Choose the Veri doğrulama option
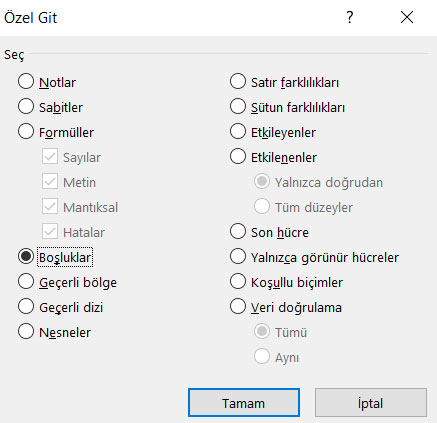 point(238,307)
